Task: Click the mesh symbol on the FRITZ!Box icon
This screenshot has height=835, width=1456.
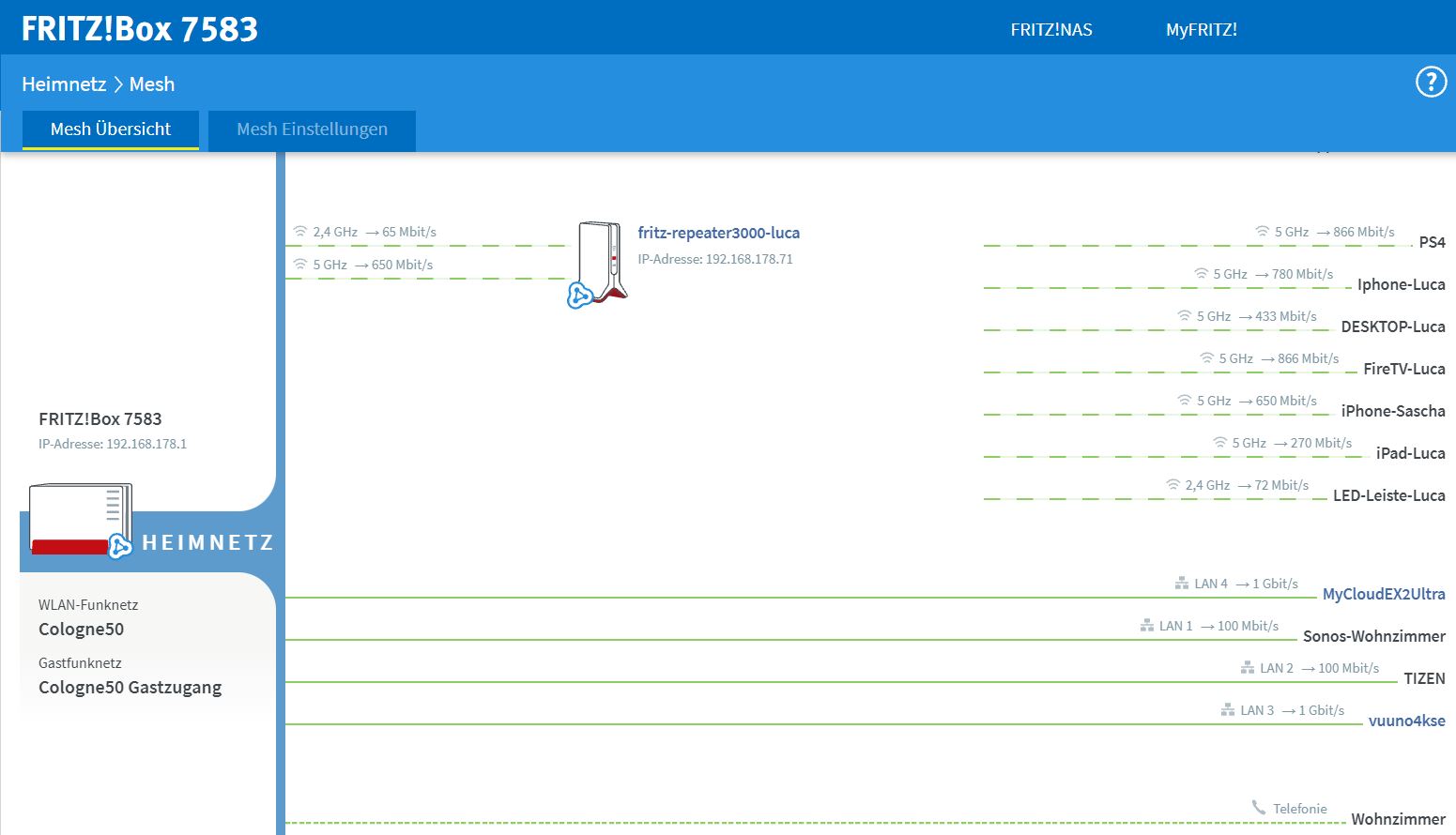Action: point(119,546)
